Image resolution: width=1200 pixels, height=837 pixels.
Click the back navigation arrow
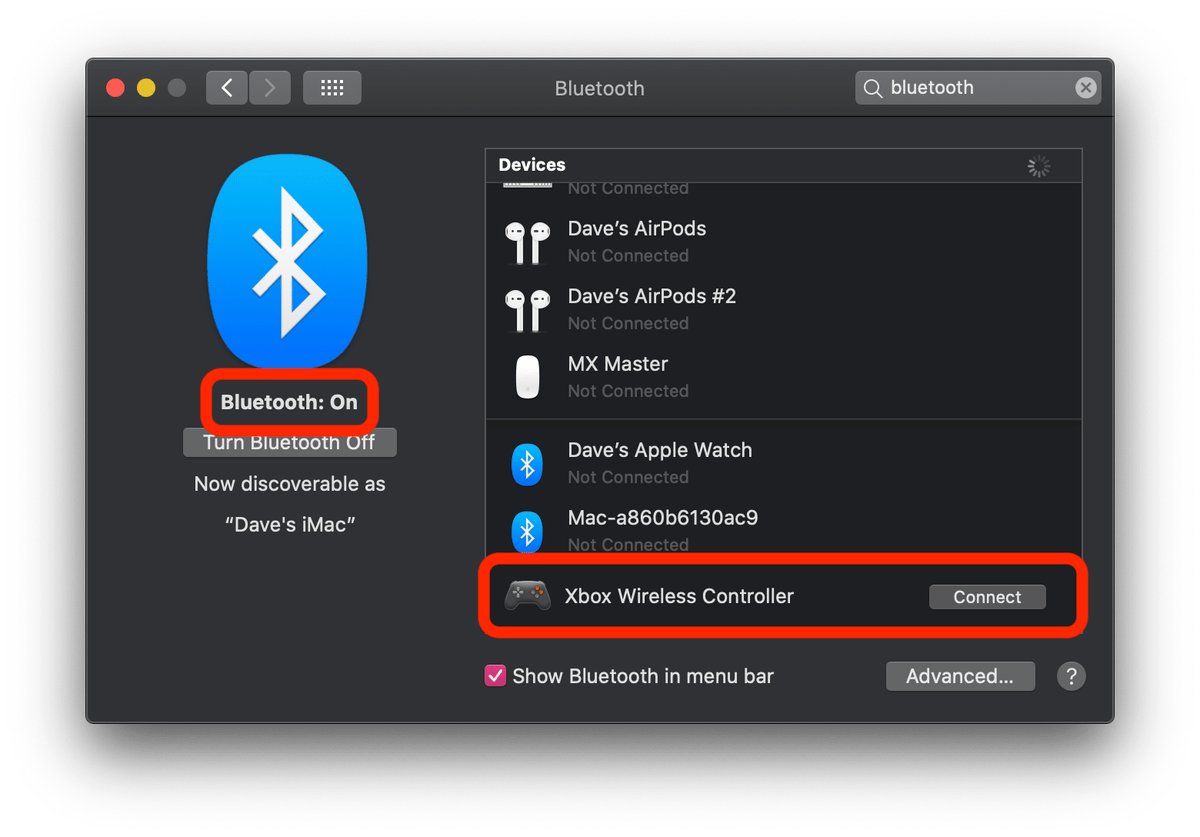click(x=227, y=87)
